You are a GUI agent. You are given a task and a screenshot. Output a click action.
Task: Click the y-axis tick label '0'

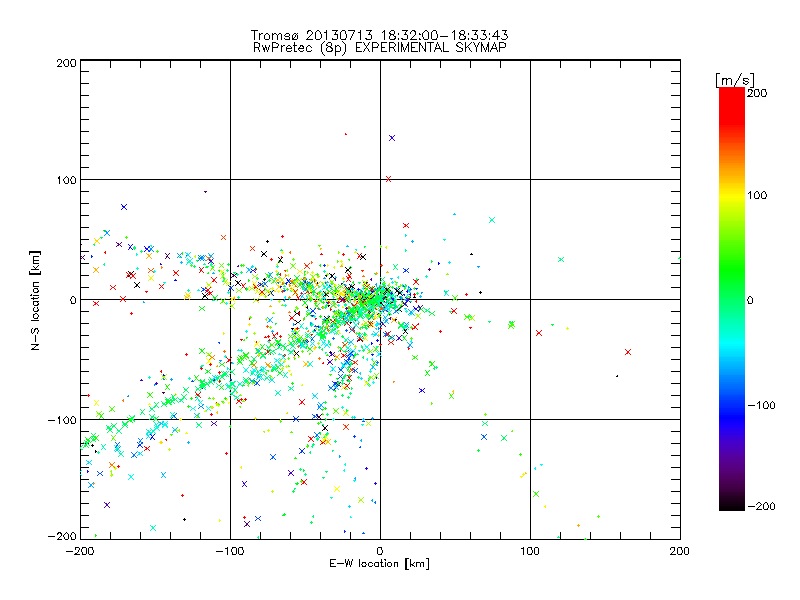[73, 300]
